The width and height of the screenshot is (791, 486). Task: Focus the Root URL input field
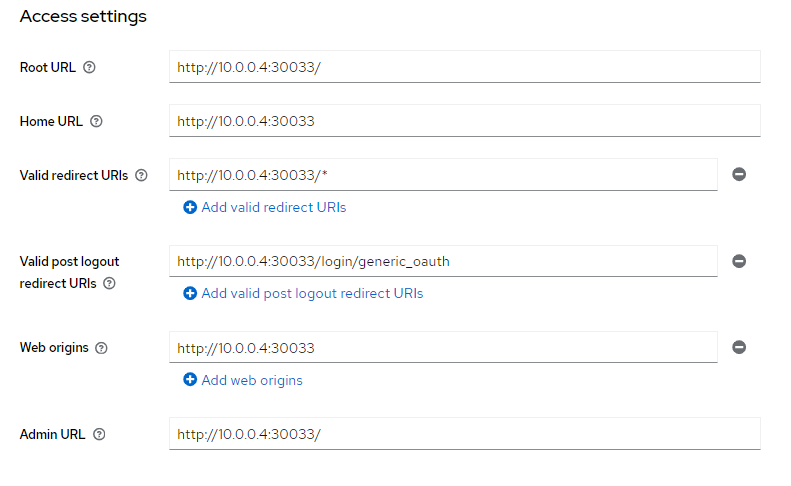pos(464,67)
